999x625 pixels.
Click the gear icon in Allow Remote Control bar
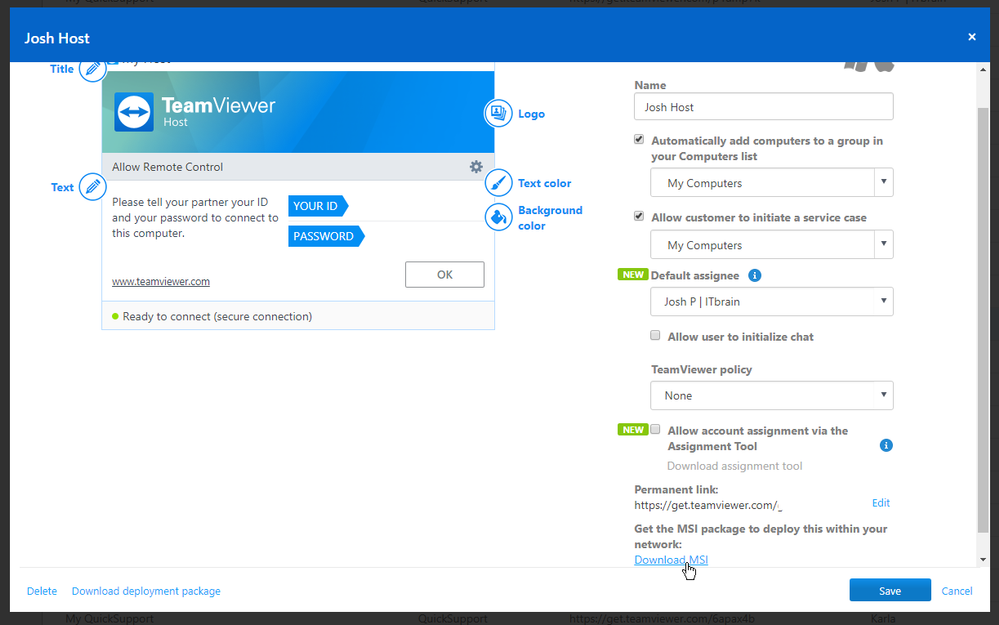click(x=476, y=167)
